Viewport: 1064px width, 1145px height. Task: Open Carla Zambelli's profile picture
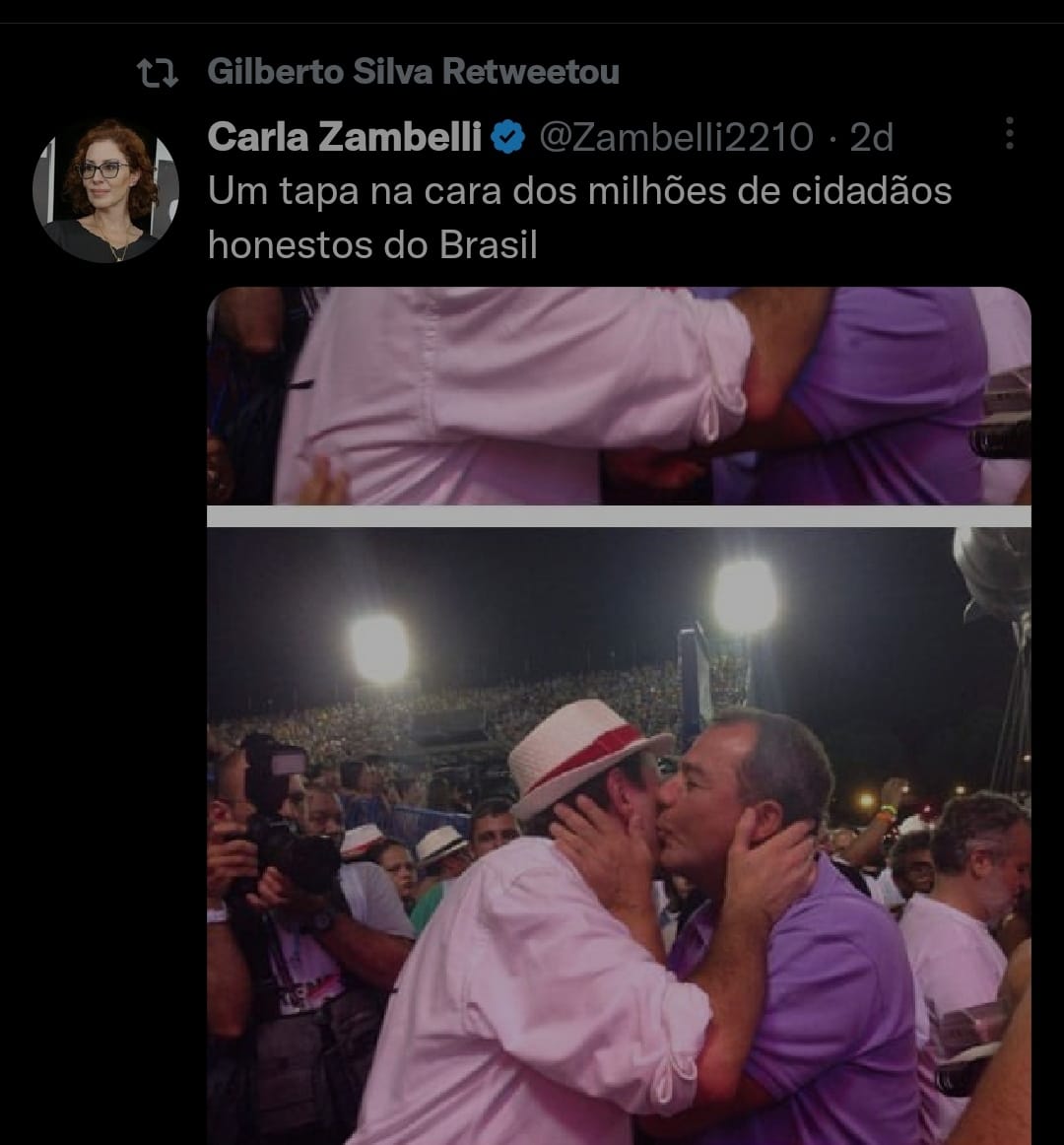(x=105, y=190)
